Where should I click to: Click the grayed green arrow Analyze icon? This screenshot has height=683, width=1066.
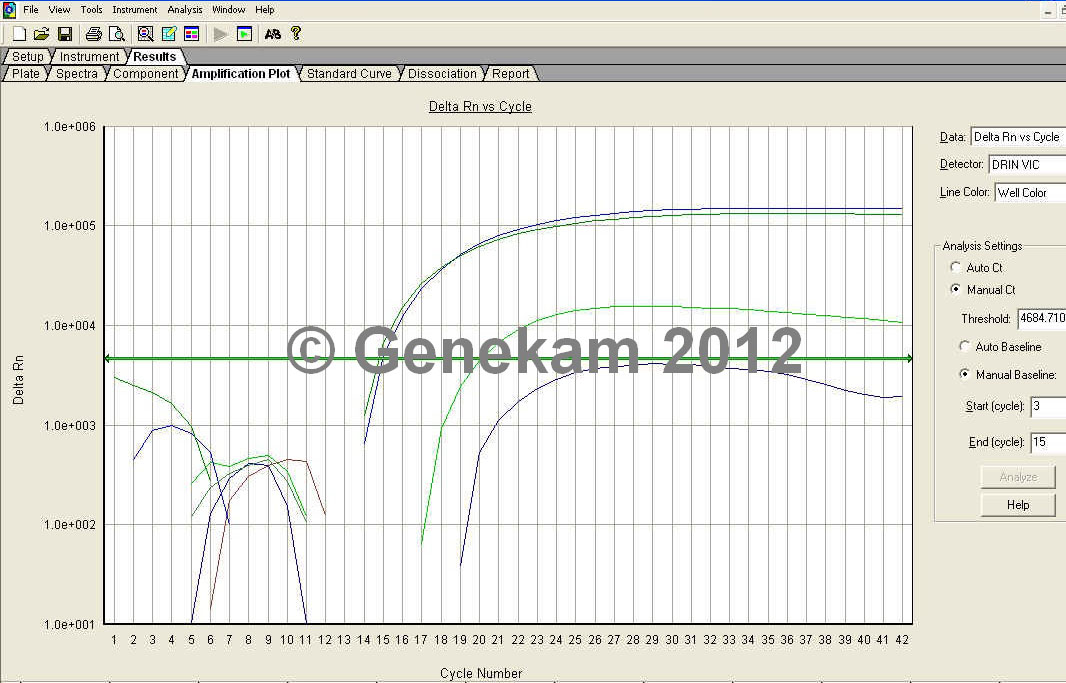(x=220, y=33)
